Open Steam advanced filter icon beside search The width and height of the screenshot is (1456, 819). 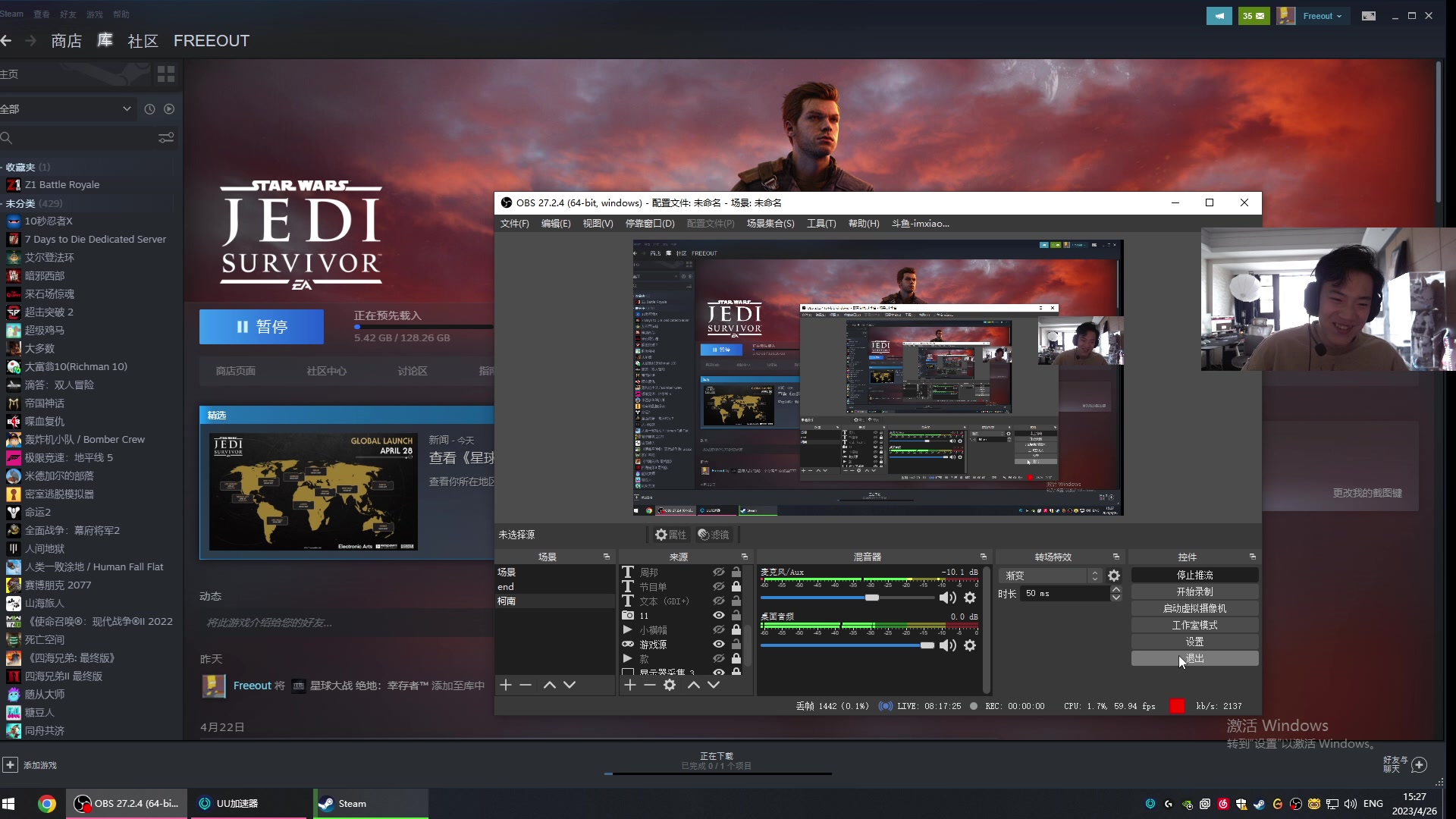166,137
